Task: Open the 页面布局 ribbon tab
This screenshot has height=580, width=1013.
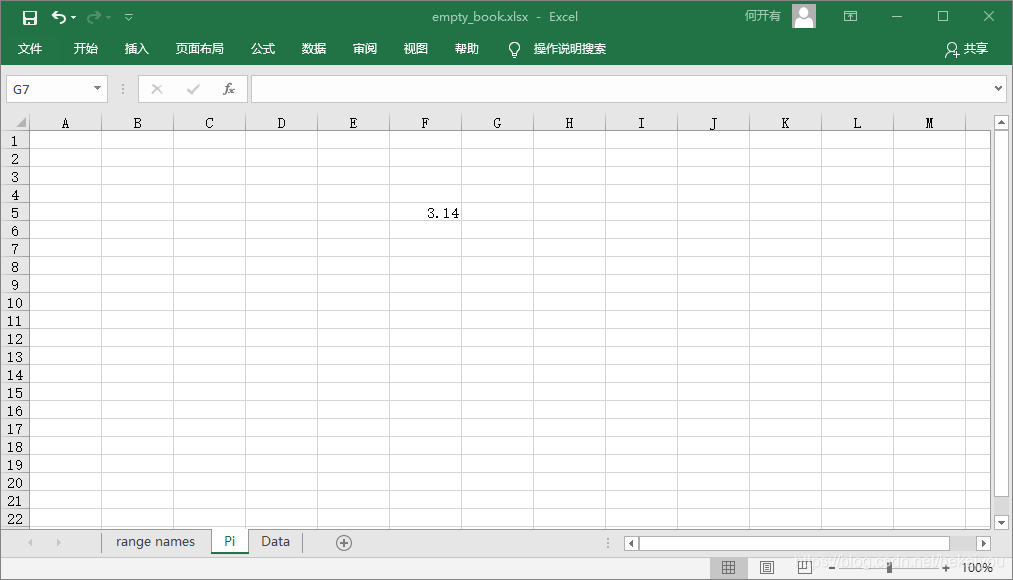Action: 200,48
